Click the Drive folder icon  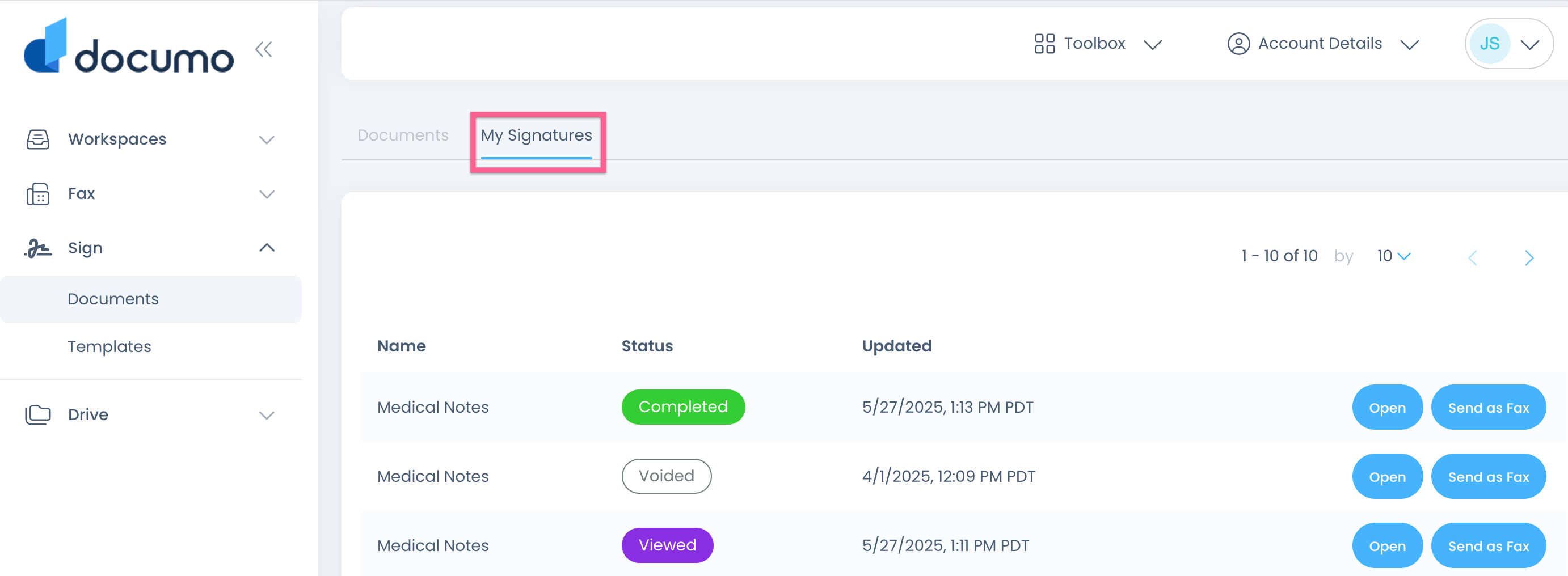click(38, 415)
